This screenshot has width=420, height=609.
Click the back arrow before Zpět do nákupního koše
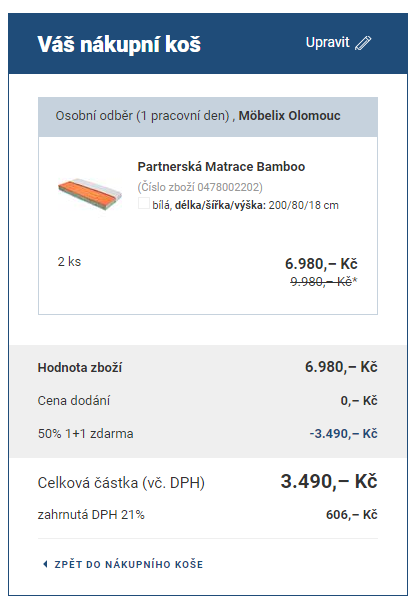45,564
